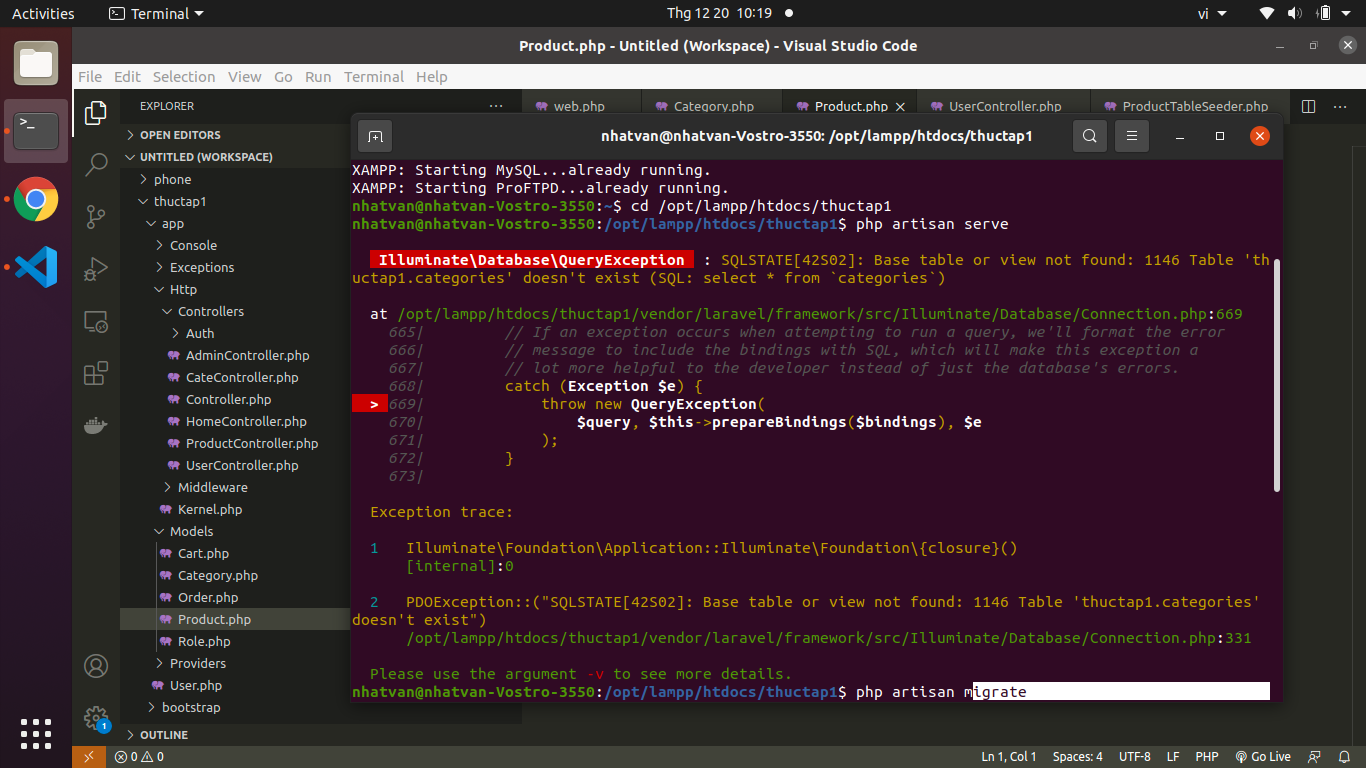
Task: Open the terminal hamburger menu icon
Action: tap(1131, 135)
